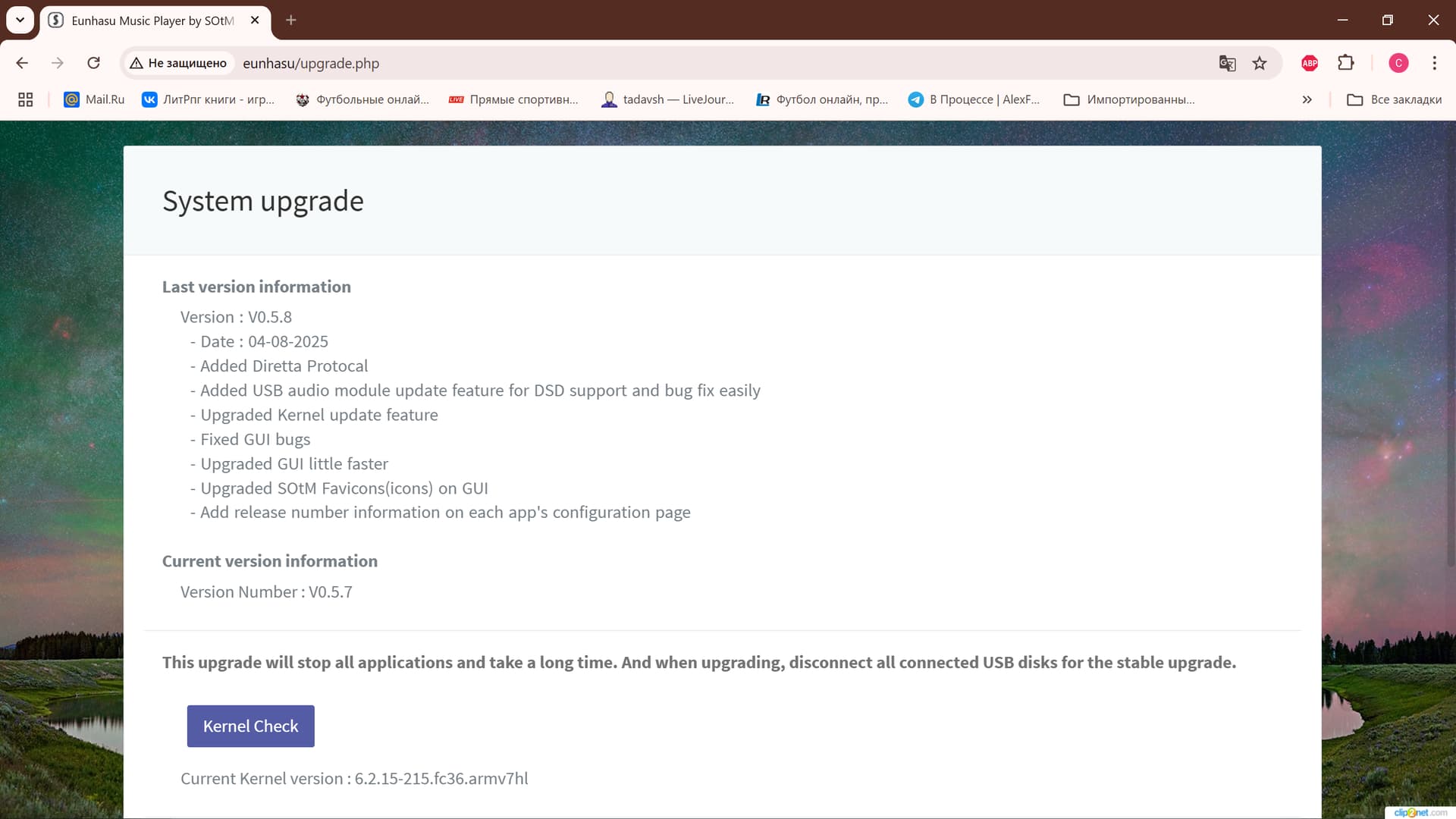Screen dimensions: 1456x819
Task: Click the 'Current version information' heading
Action: [270, 561]
